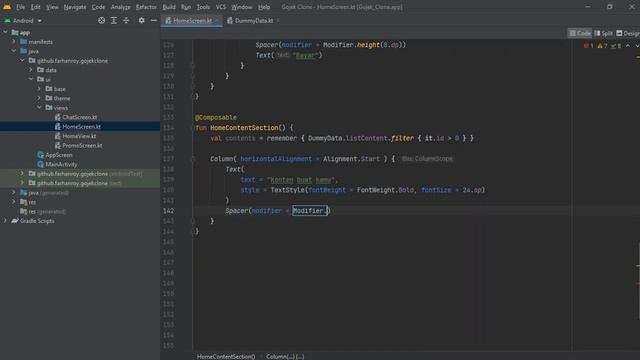Viewport: 640px width, 360px height.
Task: Click HomeContentSection() breadcrumb
Action: [226, 356]
